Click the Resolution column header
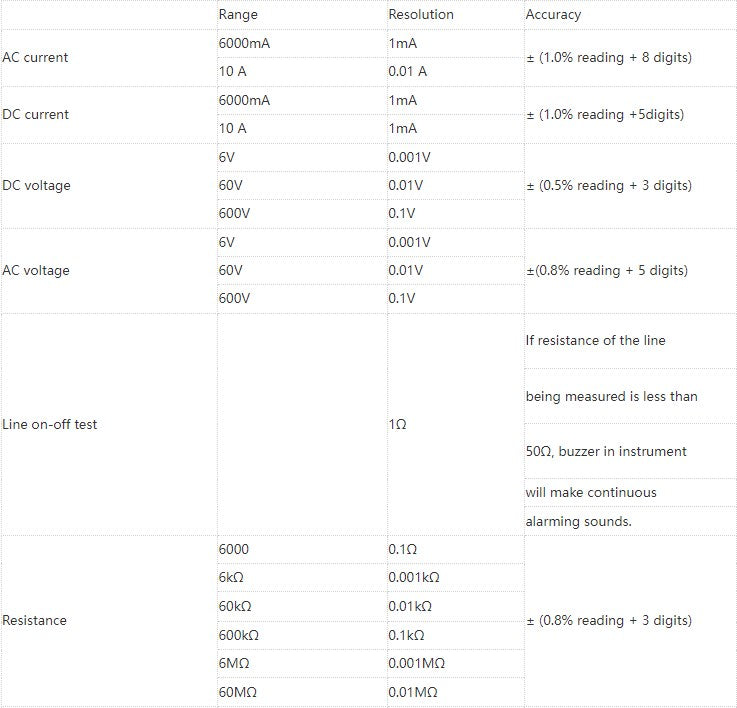This screenshot has height=708, width=737. click(x=421, y=15)
